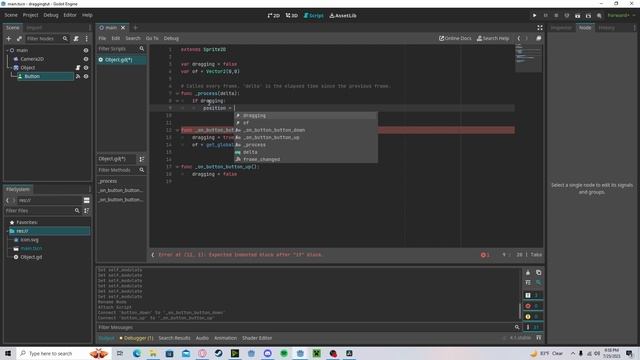Open the Go To menu
The height and width of the screenshot is (360, 640).
coord(152,38)
